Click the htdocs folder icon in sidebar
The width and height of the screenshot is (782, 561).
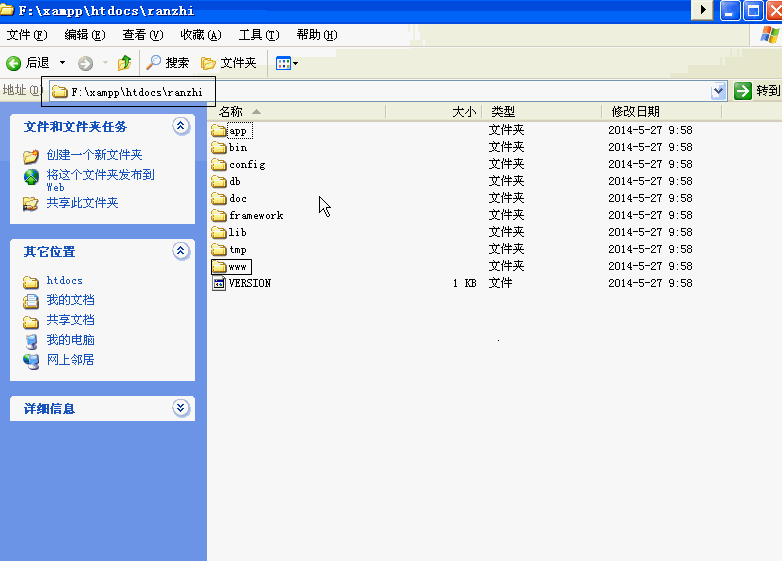(x=30, y=282)
